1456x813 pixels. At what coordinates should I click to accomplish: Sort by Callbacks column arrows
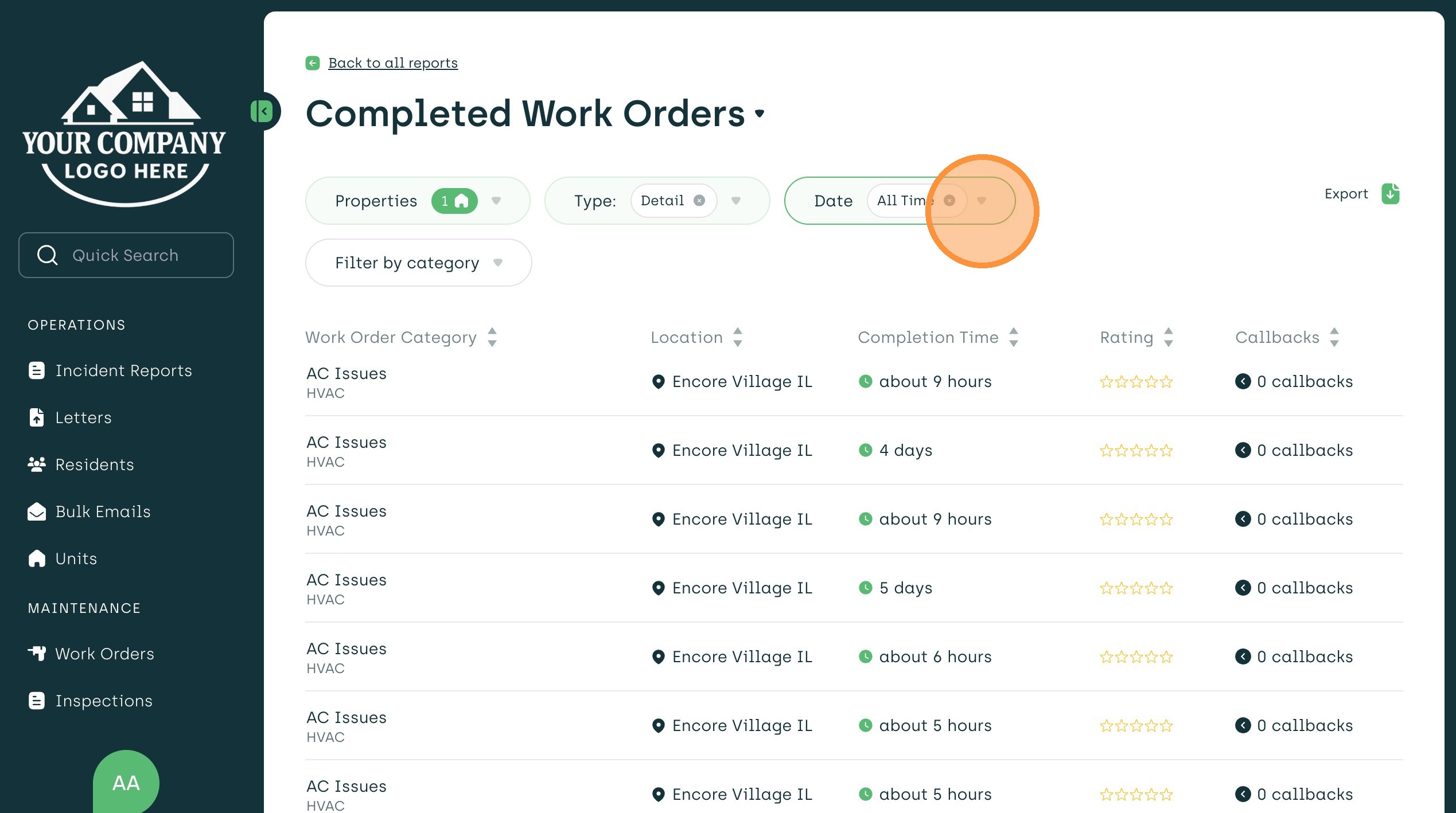[1334, 337]
